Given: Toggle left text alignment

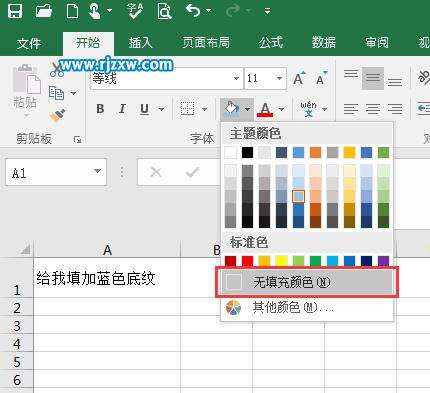Looking at the screenshot, I should pos(351,109).
